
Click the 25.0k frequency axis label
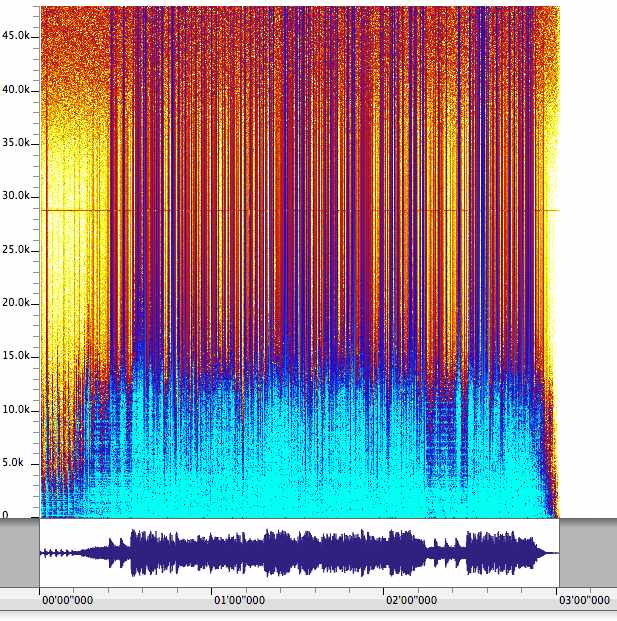tap(16, 249)
